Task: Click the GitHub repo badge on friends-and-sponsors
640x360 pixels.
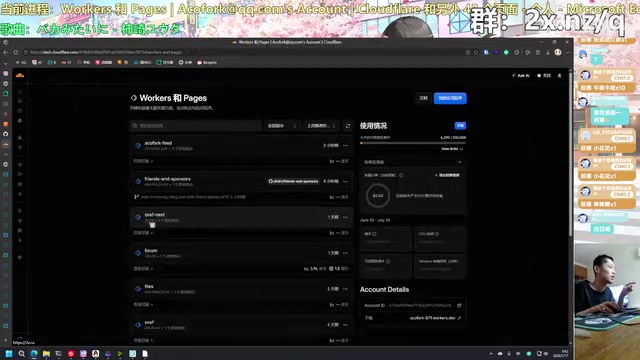Action: 293,181
